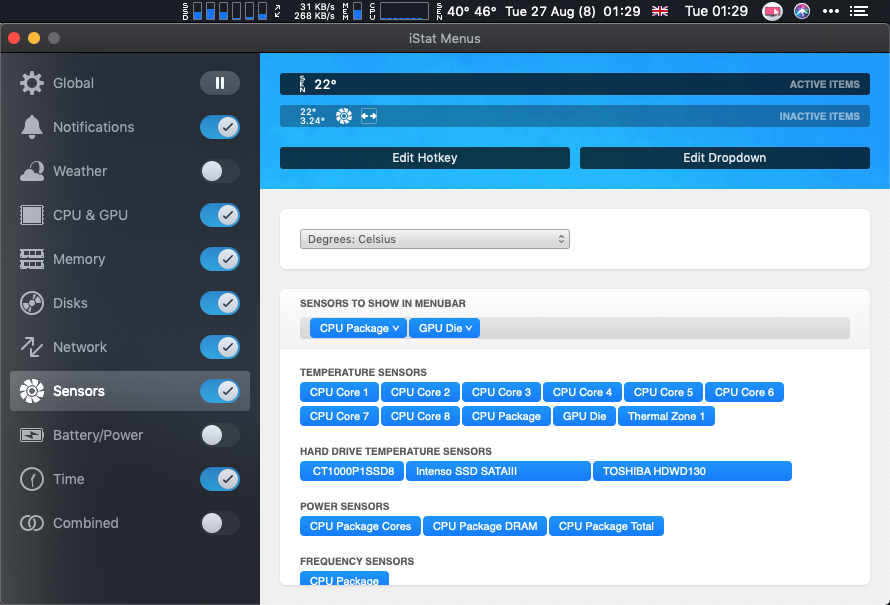Click the Memory RAM icon
The image size is (890, 605).
click(32, 259)
